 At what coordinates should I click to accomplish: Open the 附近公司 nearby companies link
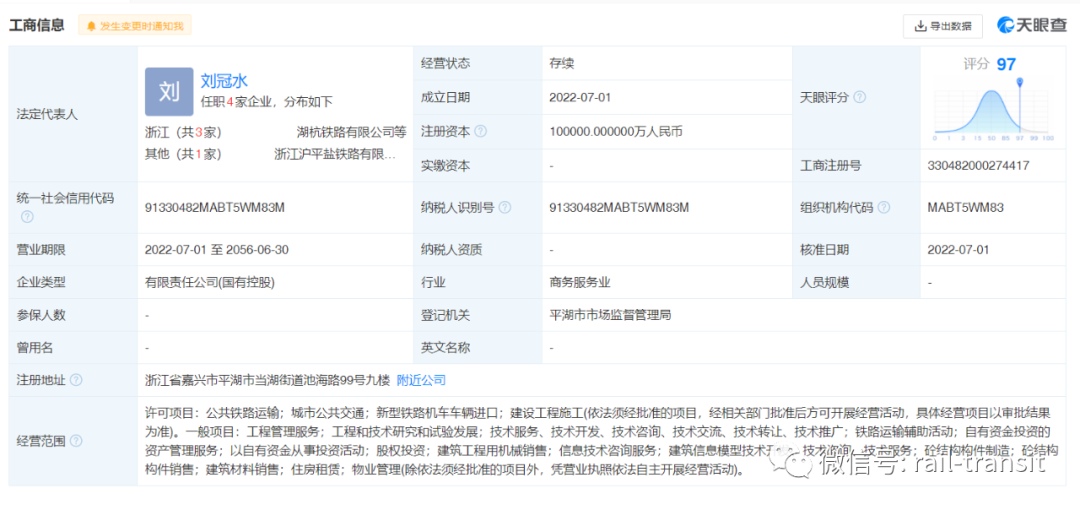422,380
